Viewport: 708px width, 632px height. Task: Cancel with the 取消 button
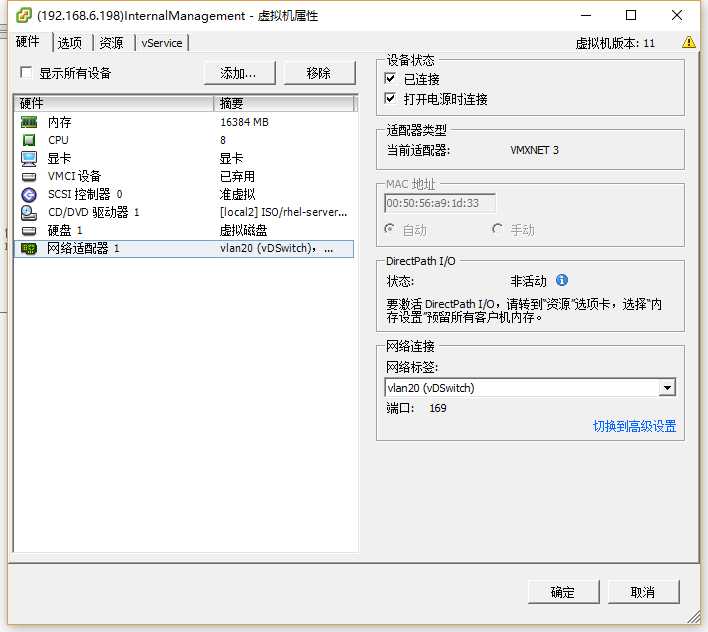(x=643, y=592)
